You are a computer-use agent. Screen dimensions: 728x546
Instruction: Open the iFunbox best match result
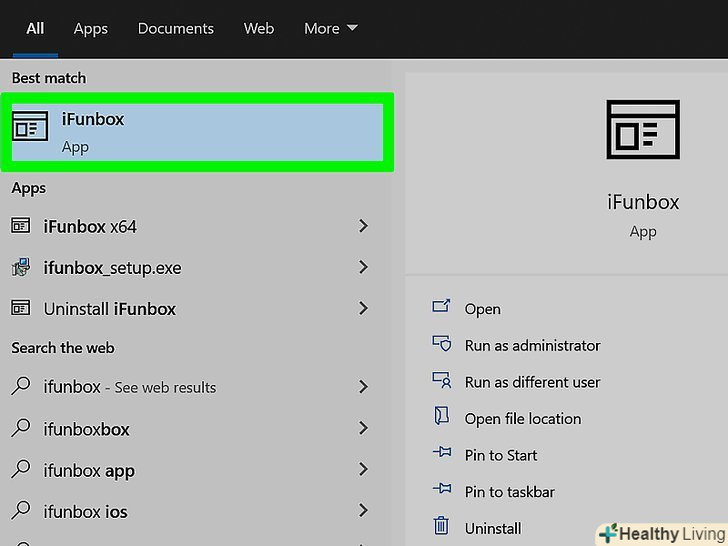click(197, 132)
